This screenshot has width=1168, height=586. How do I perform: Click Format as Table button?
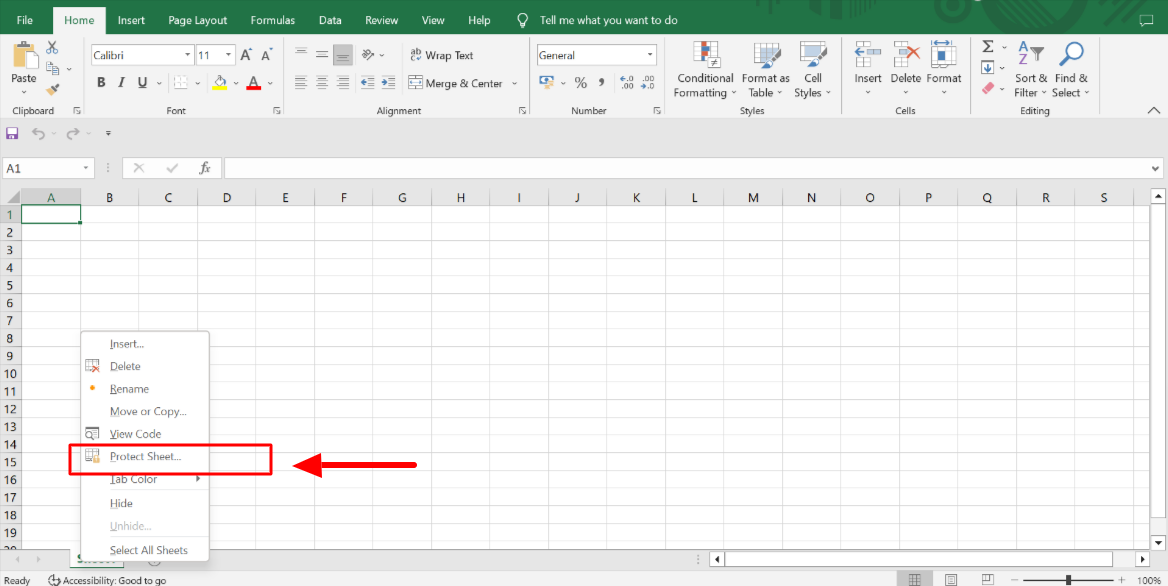[x=765, y=71]
